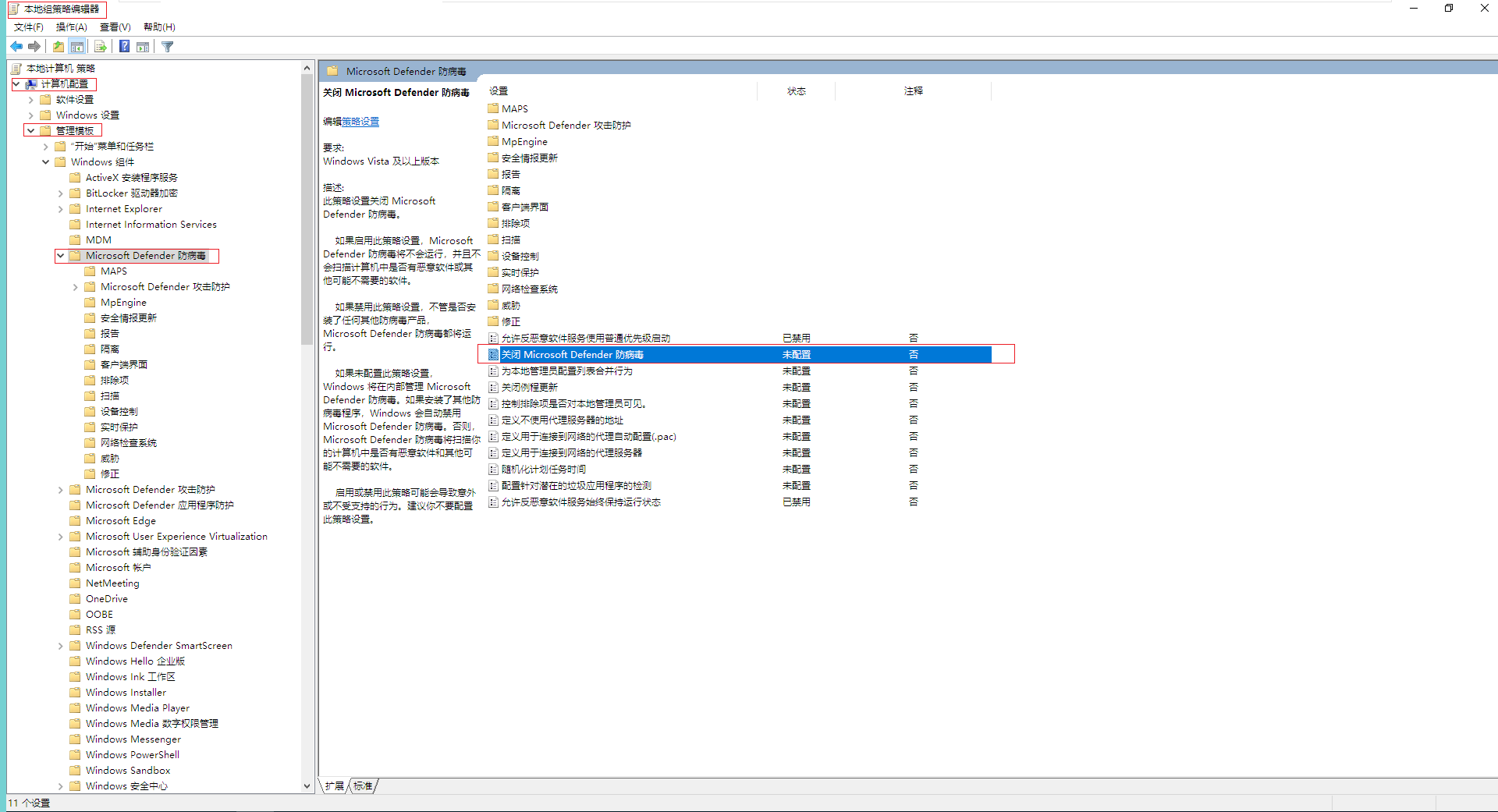Click the tree pane scroll down arrow
The width and height of the screenshot is (1498, 812).
pos(307,786)
